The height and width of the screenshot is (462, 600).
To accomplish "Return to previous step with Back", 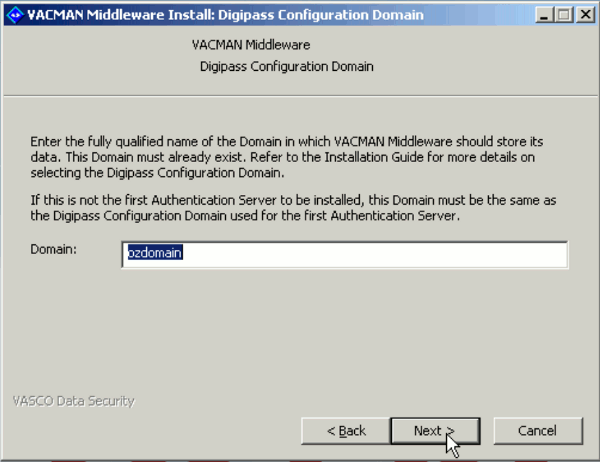I will pos(346,431).
